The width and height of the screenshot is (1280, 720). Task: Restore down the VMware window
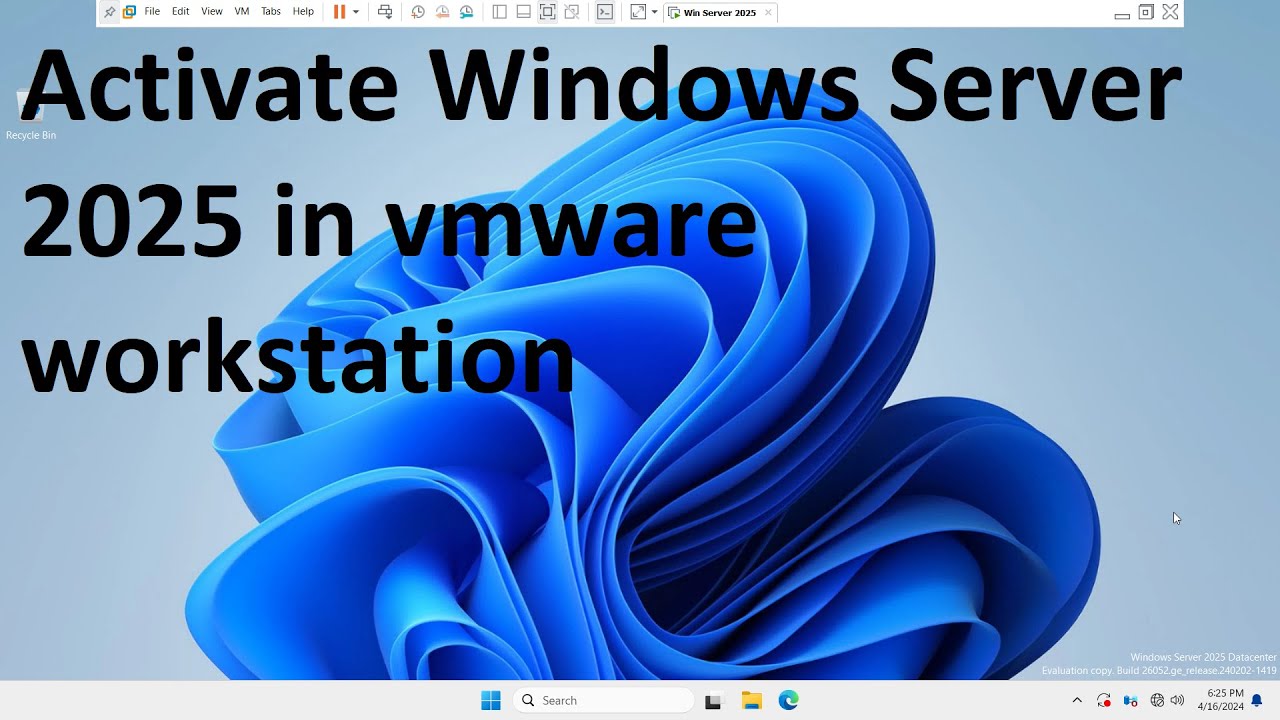coord(1146,12)
